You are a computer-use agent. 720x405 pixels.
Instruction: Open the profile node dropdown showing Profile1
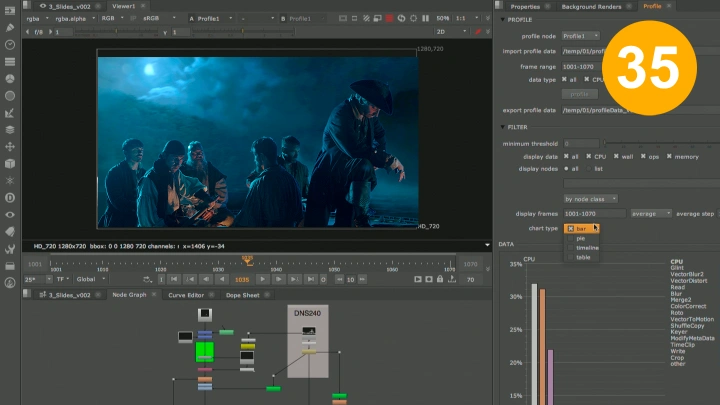tap(581, 36)
